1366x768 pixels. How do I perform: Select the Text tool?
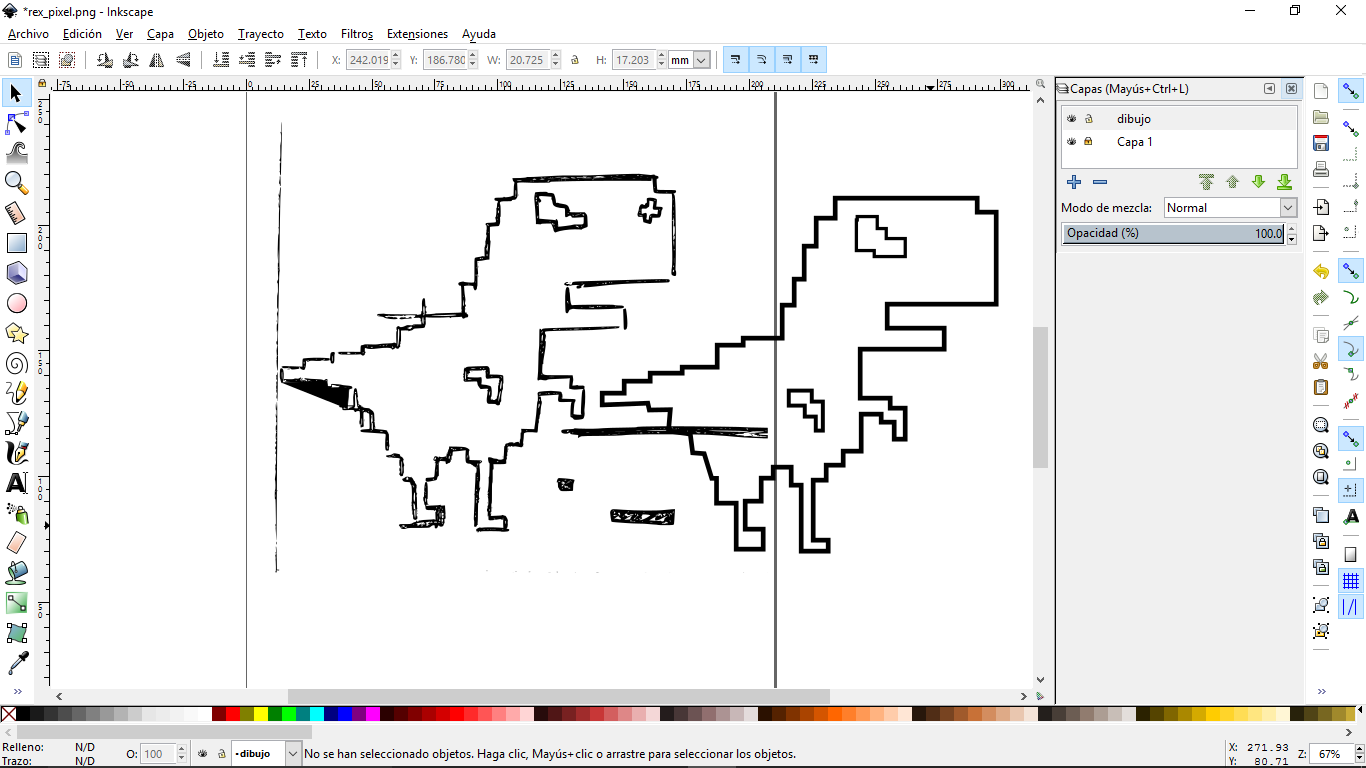coord(17,483)
